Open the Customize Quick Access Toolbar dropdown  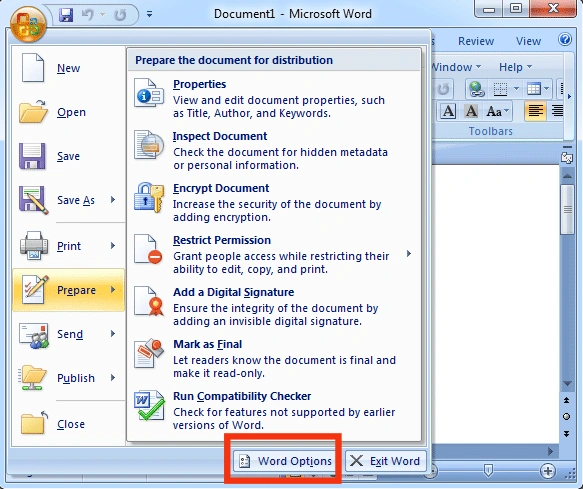click(149, 15)
